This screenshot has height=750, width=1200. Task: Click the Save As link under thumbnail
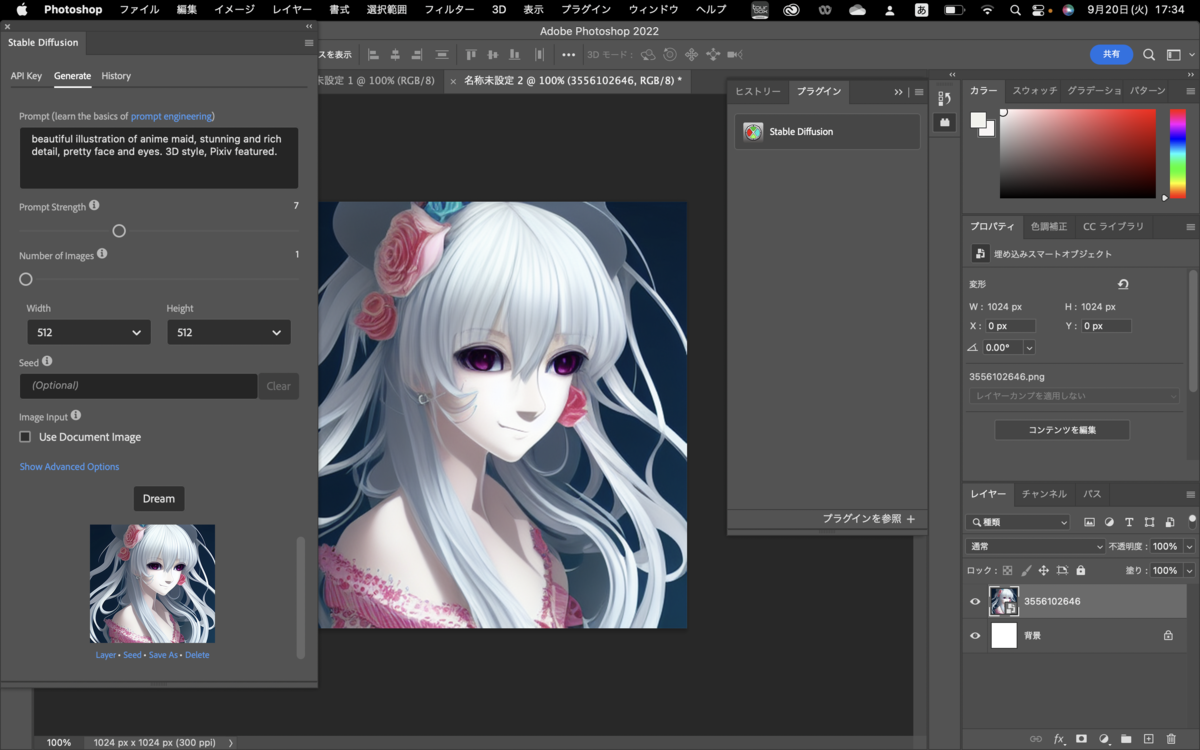click(164, 655)
